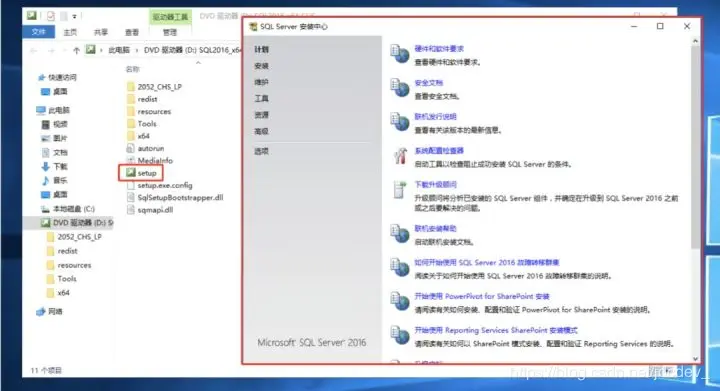Open the SQL Server 2016 故障转移群集 getting-started link
This screenshot has width=720, height=391.
(x=487, y=263)
